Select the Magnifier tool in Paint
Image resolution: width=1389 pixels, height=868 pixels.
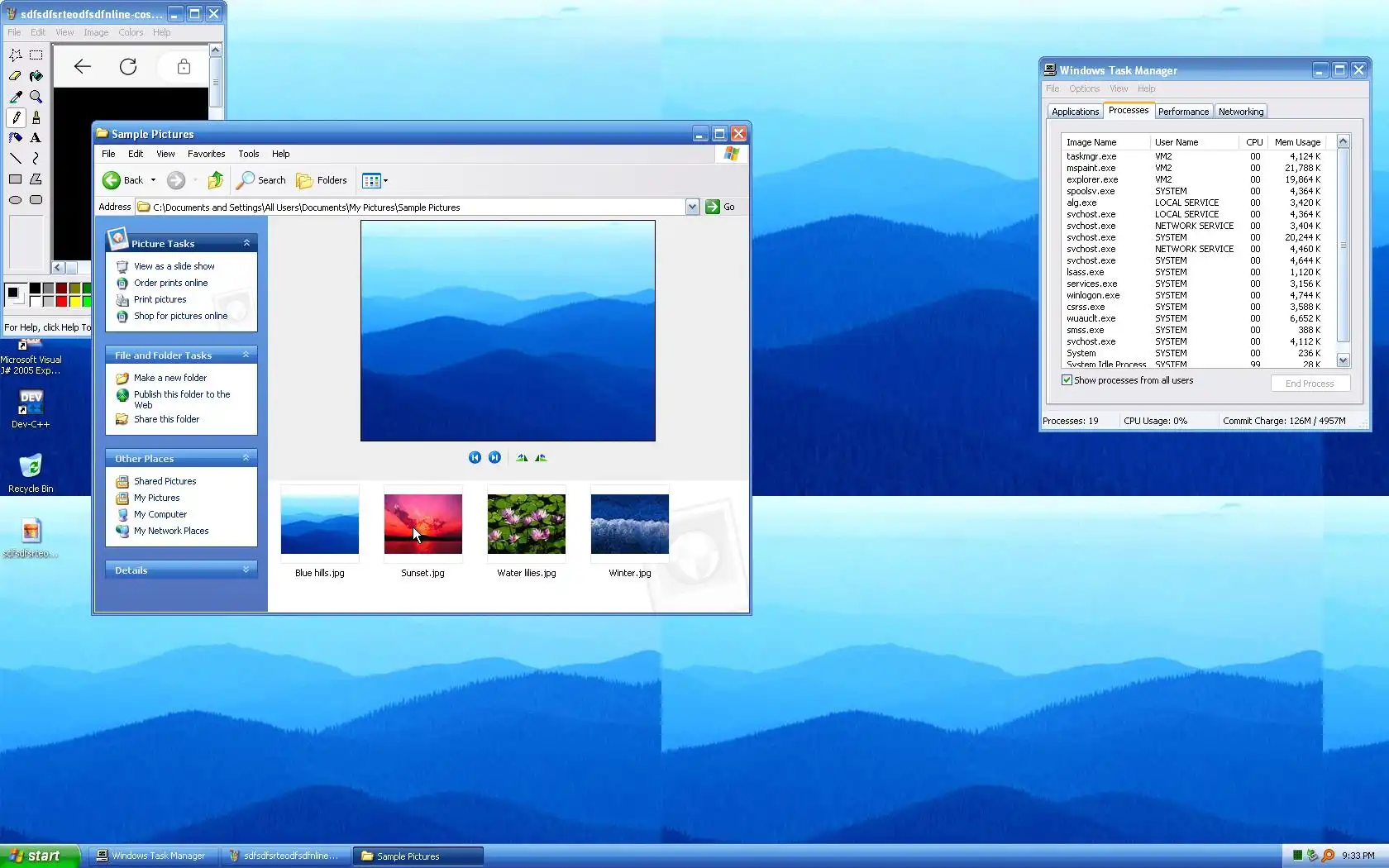[36, 97]
